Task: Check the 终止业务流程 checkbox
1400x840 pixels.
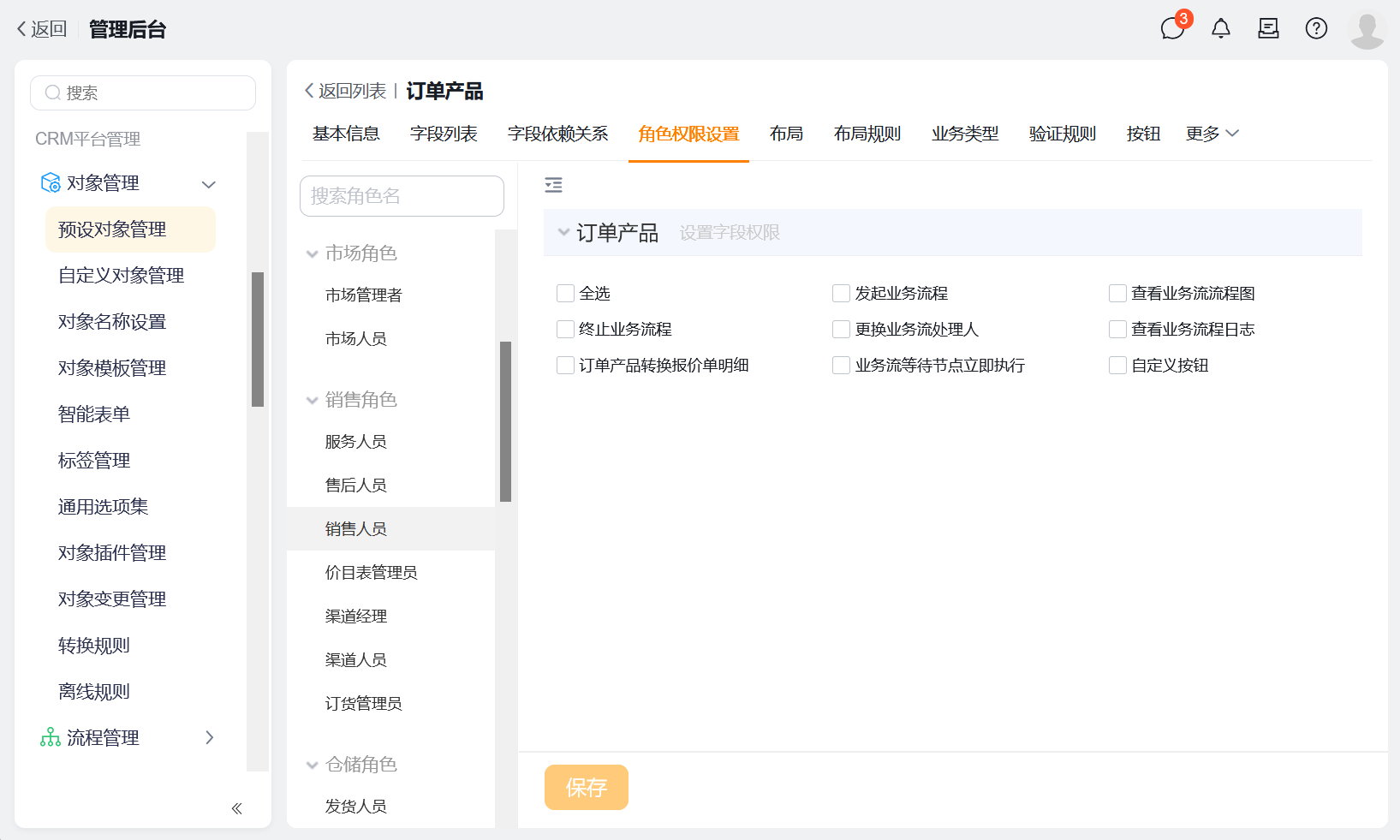Action: coord(565,330)
